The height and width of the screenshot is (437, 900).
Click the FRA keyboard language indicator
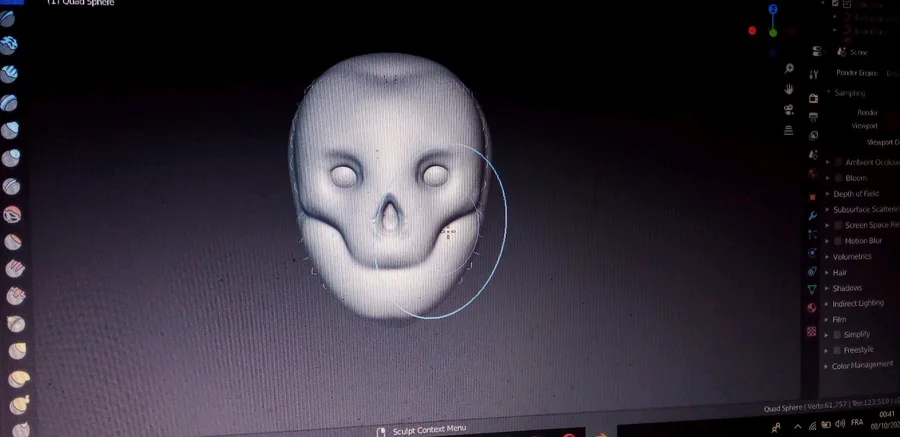[857, 422]
